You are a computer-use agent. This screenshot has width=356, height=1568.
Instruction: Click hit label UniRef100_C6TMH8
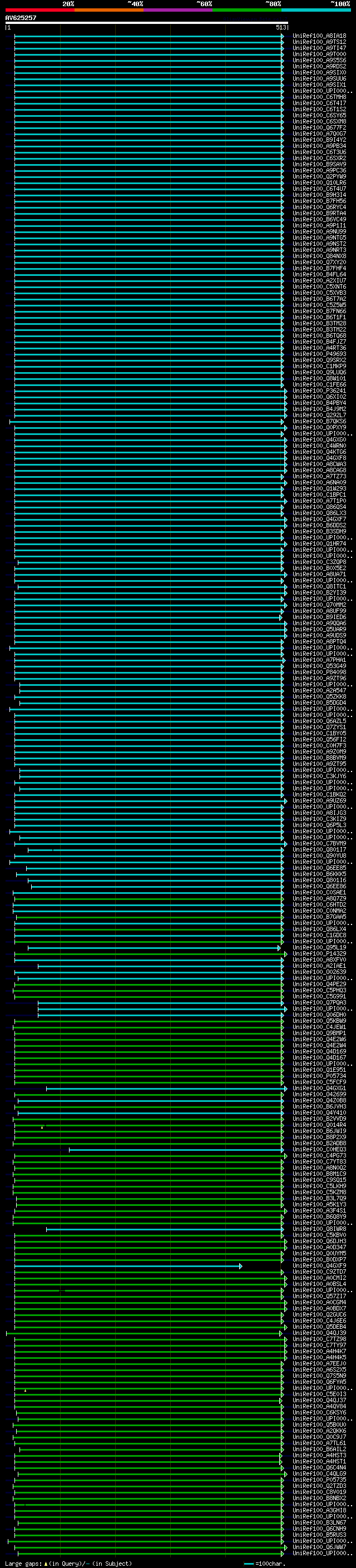(x=319, y=97)
